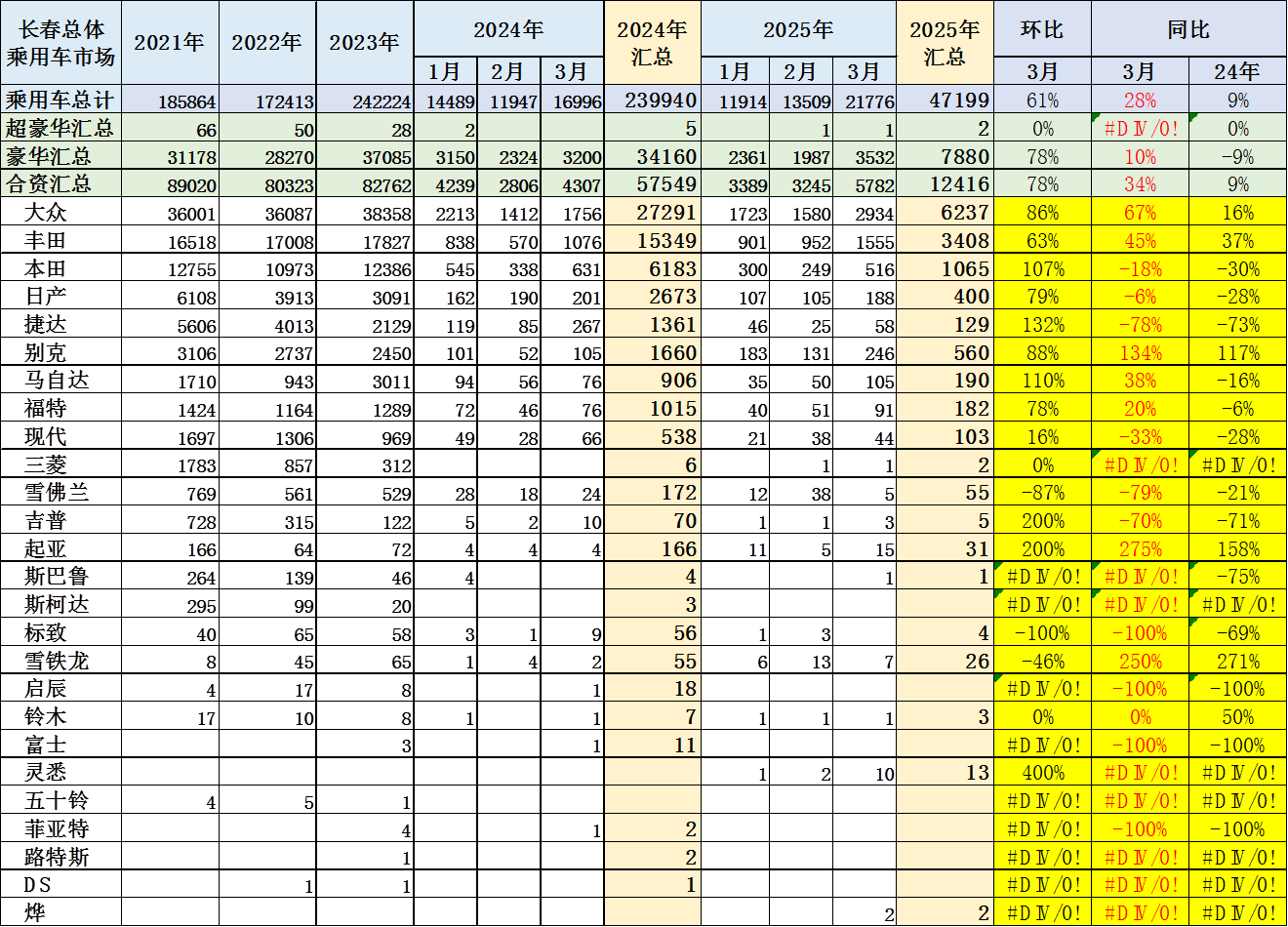This screenshot has width=1288, height=927.
Task: Click the 合资汇总 row label
Action: click(x=60, y=183)
